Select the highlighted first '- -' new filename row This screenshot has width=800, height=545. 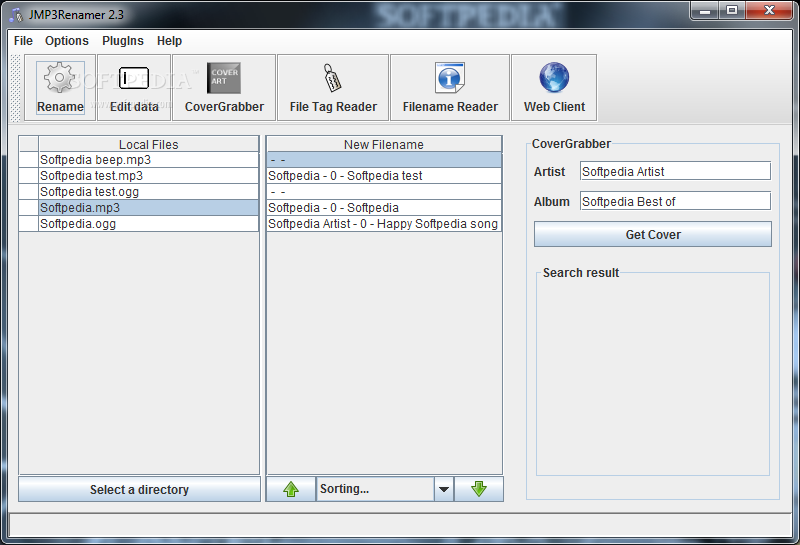pos(384,160)
